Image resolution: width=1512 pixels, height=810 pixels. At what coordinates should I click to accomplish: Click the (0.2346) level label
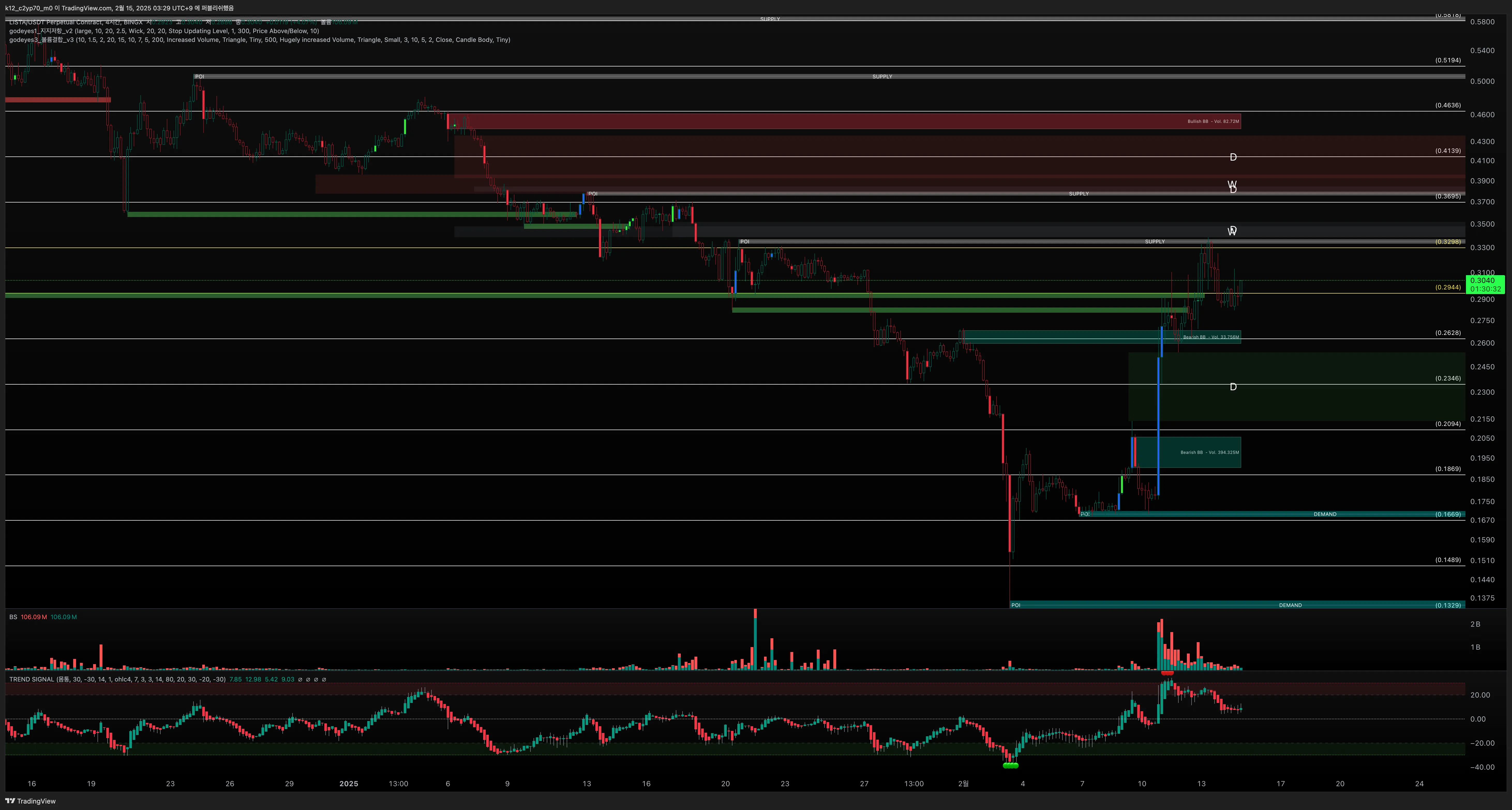tap(1448, 379)
